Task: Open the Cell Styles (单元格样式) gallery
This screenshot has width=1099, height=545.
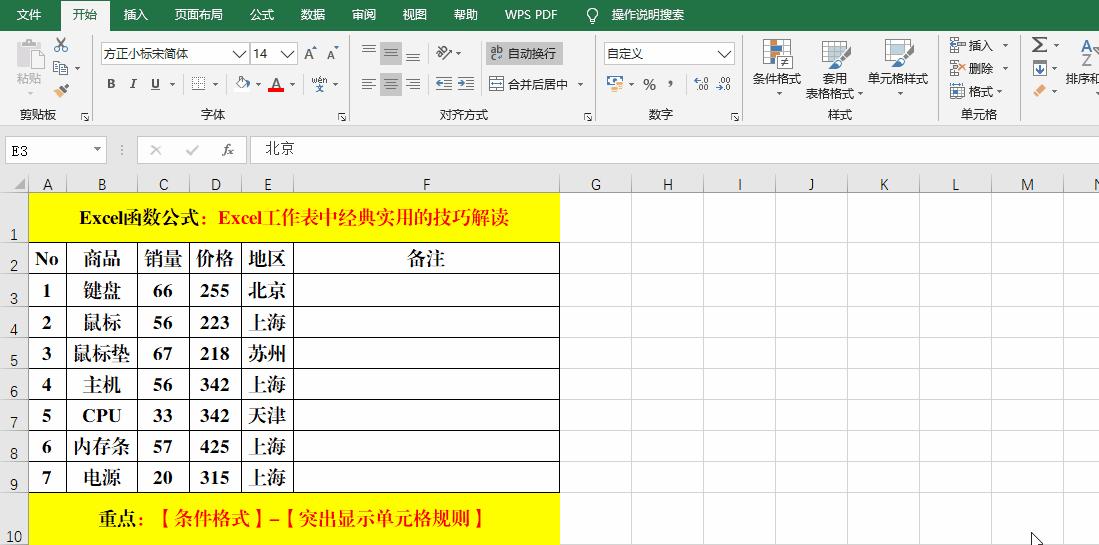Action: (898, 69)
